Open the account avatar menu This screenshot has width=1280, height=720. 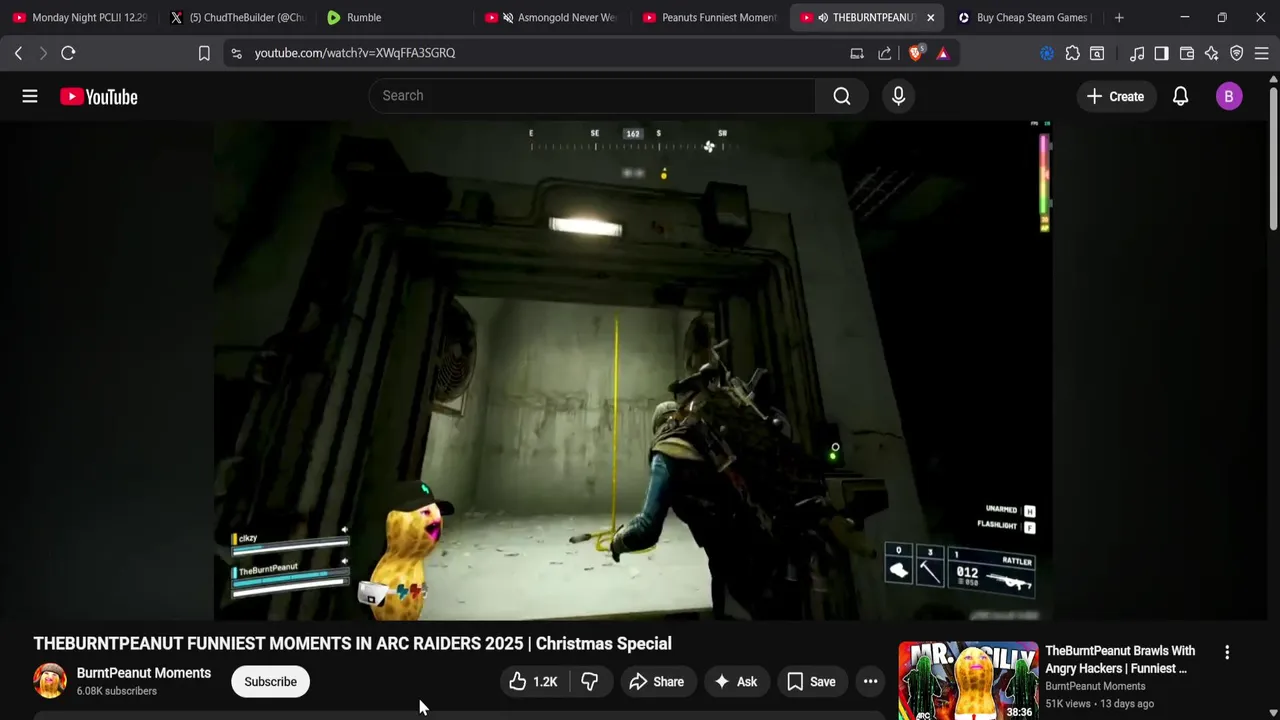click(x=1229, y=96)
